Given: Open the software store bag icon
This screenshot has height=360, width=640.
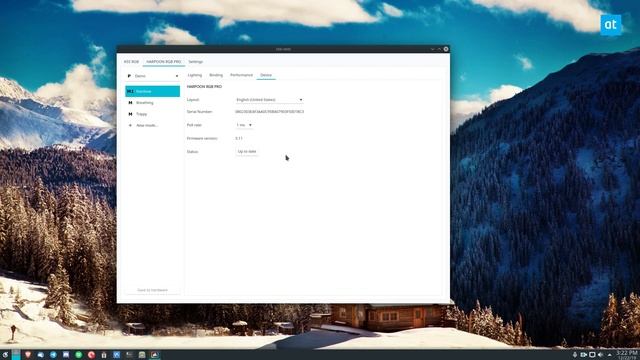Looking at the screenshot, I should click(104, 355).
